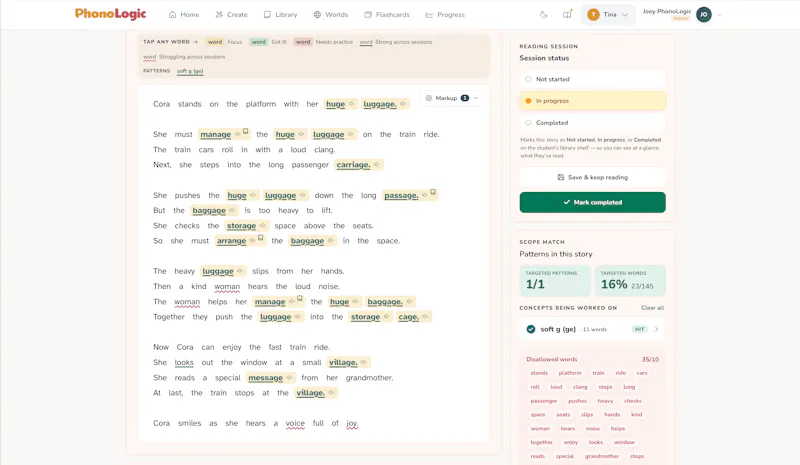Tap the highlighted word 'carriage.'

[x=353, y=165]
